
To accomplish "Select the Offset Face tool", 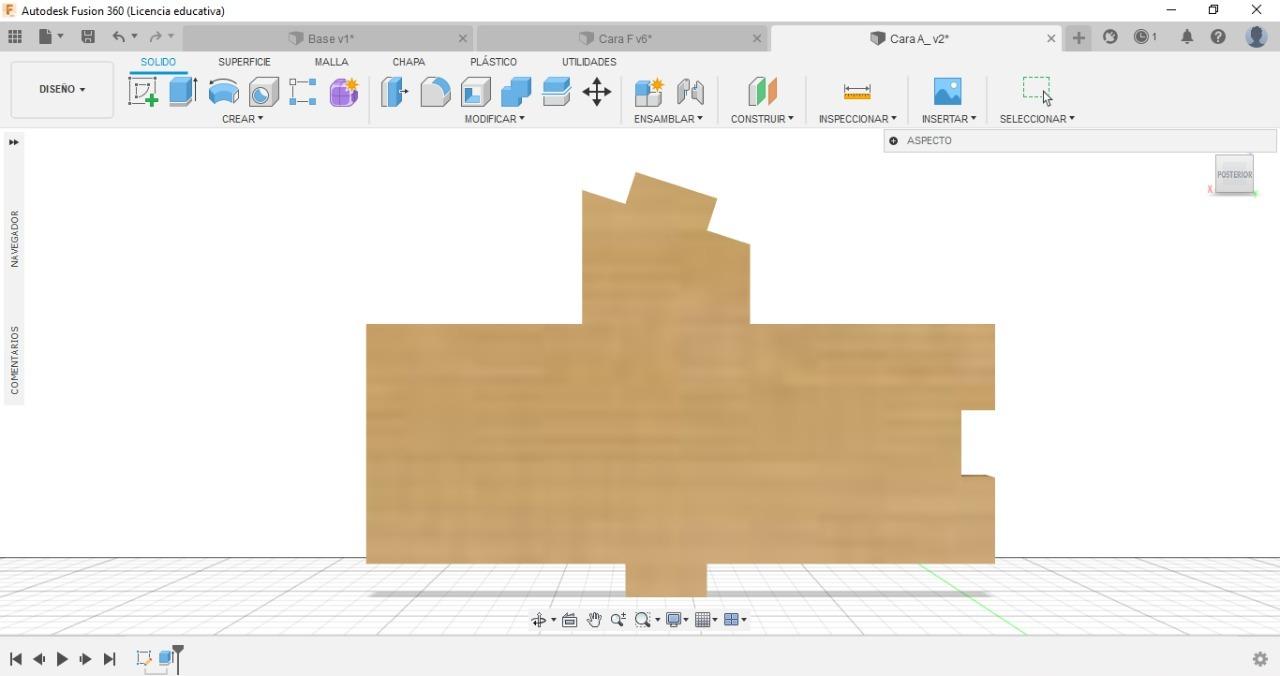I will (x=556, y=92).
